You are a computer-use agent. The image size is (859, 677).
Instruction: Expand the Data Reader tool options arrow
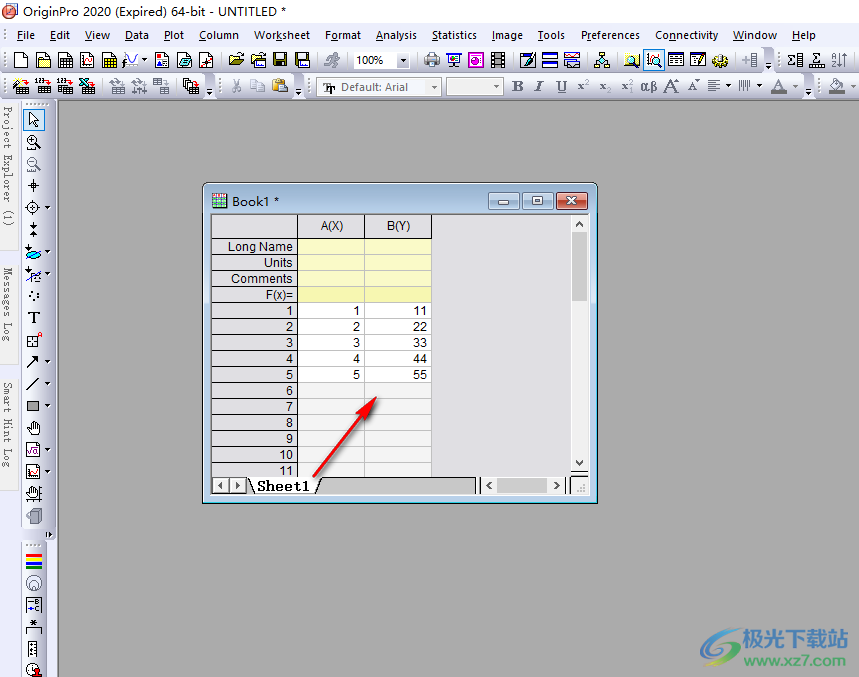(x=48, y=208)
